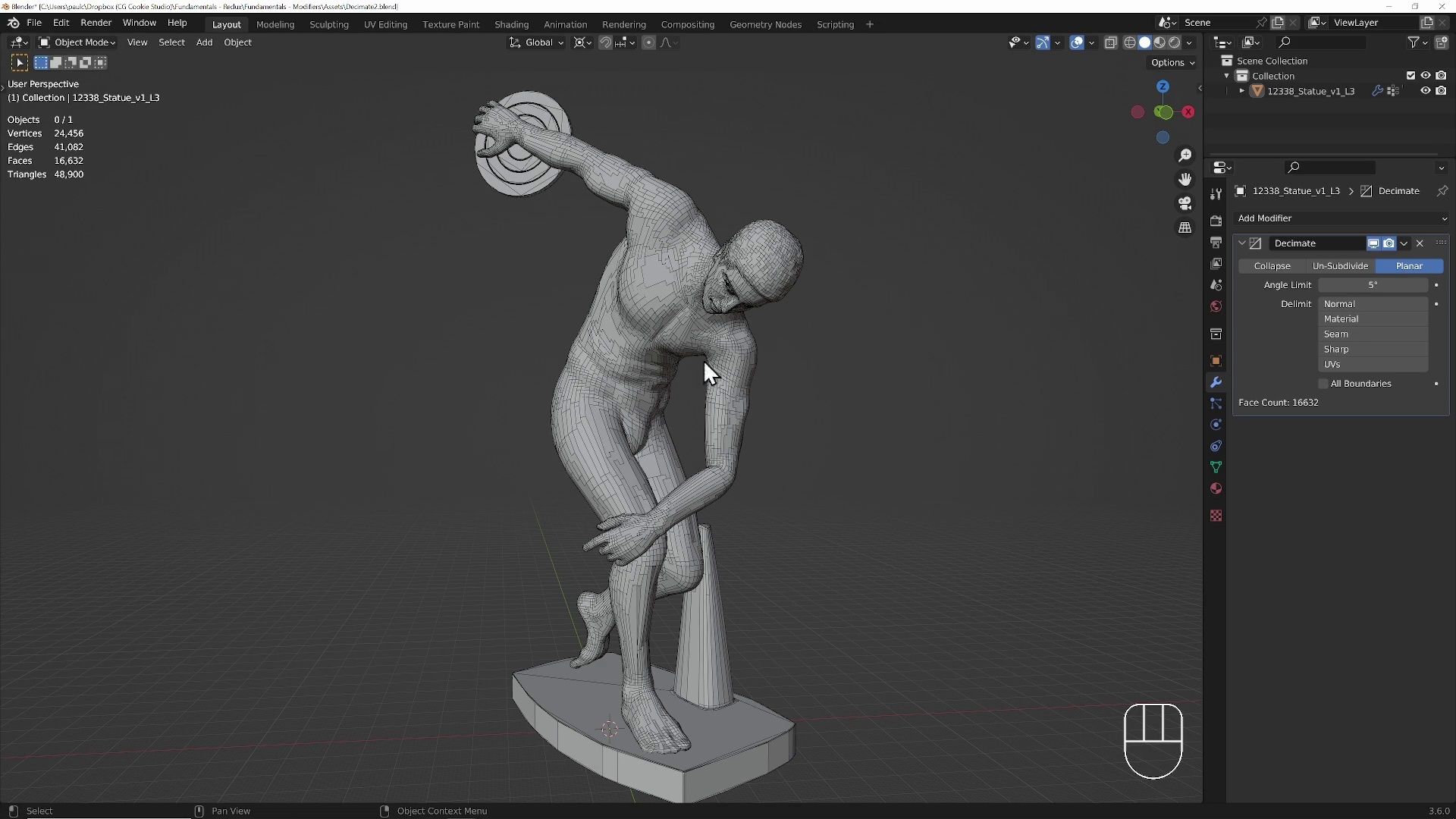Open the Collection properties tab
Screen dimensions: 1456x819
[1216, 334]
